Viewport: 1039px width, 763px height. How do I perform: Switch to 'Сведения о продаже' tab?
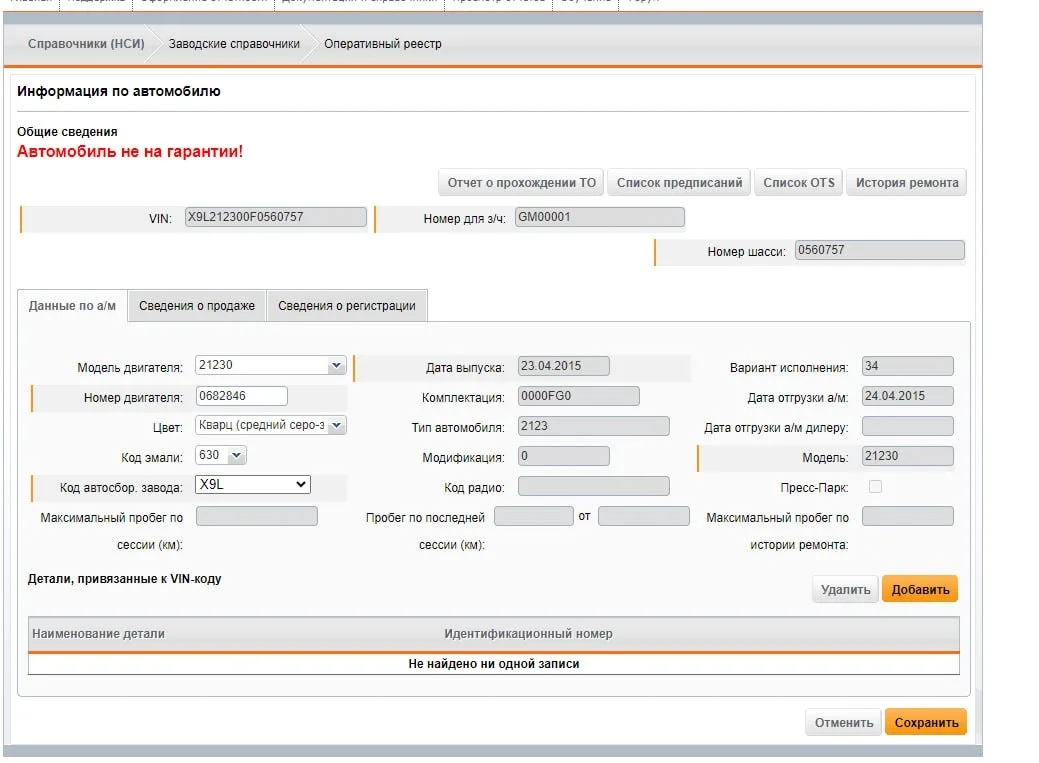point(197,306)
